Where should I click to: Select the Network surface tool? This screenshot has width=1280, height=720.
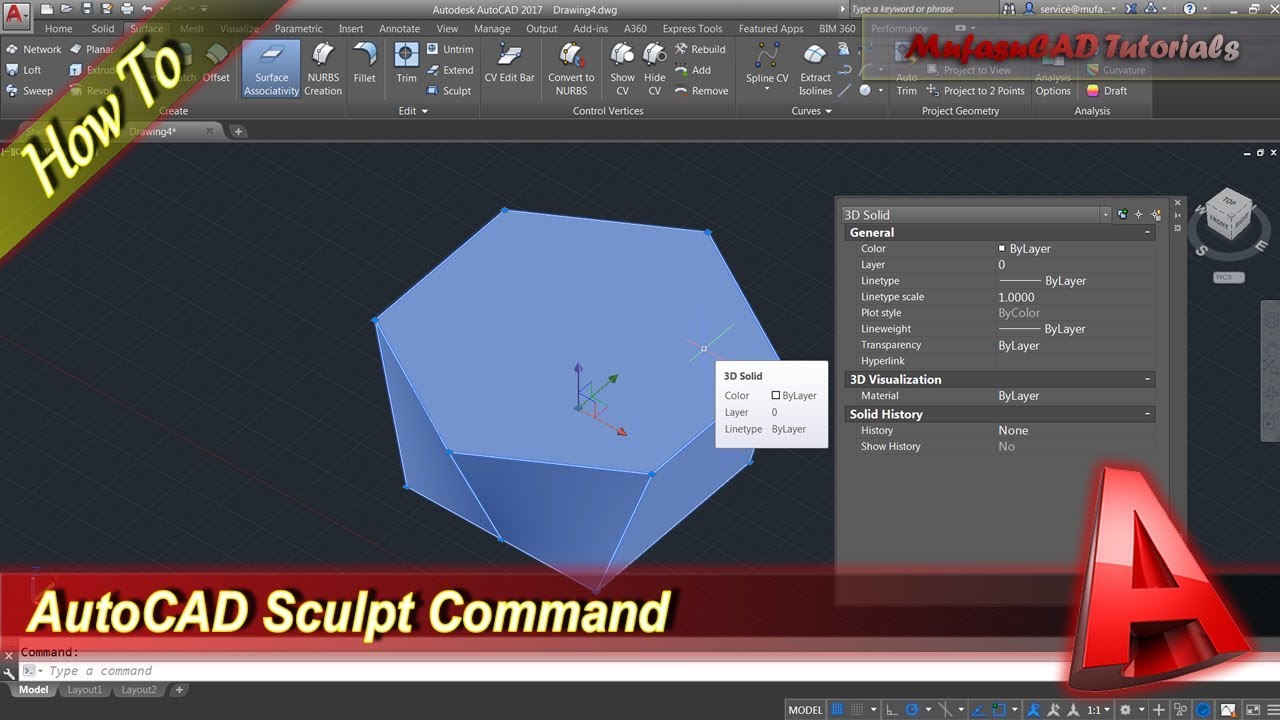(34, 49)
